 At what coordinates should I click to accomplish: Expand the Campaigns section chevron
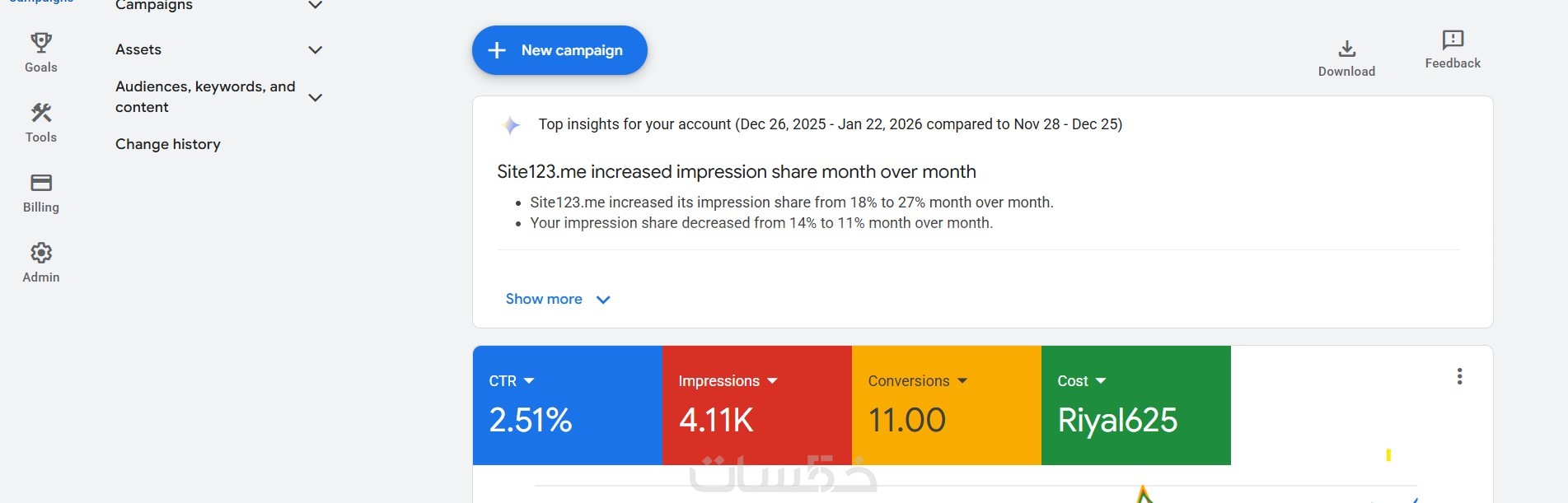pos(315,6)
